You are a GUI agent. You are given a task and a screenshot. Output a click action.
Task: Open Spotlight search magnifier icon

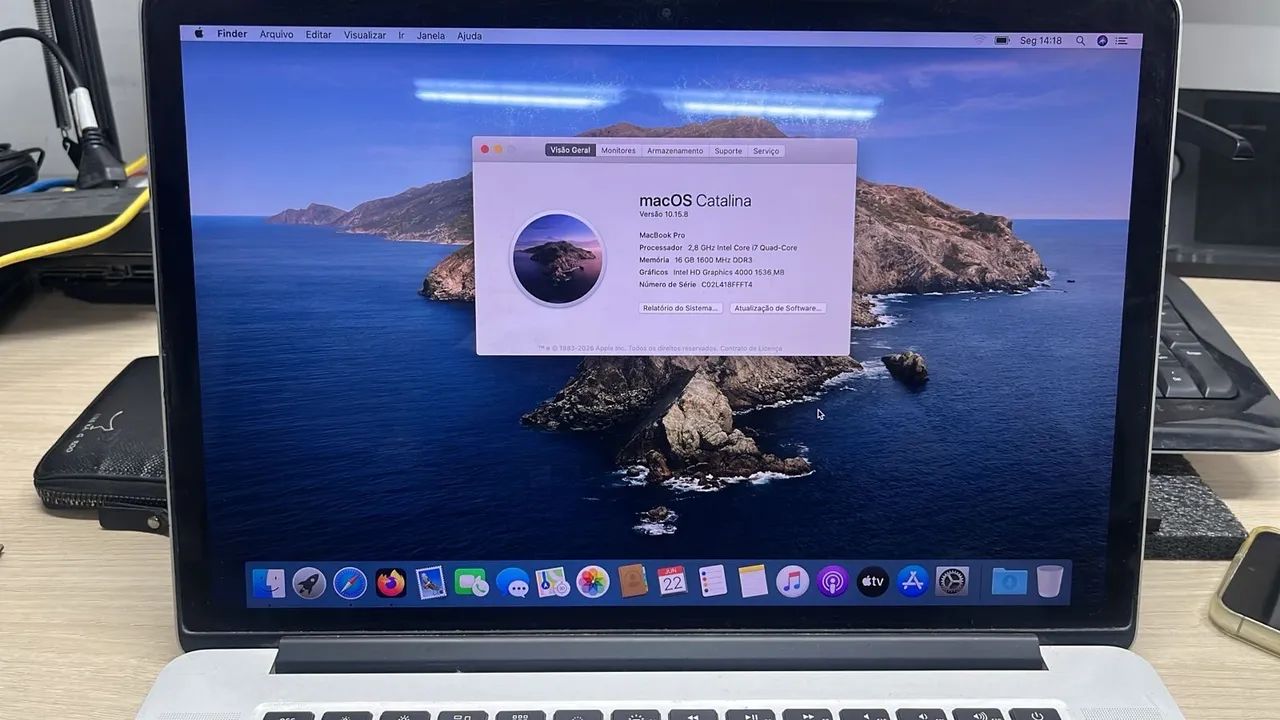[x=1080, y=41]
